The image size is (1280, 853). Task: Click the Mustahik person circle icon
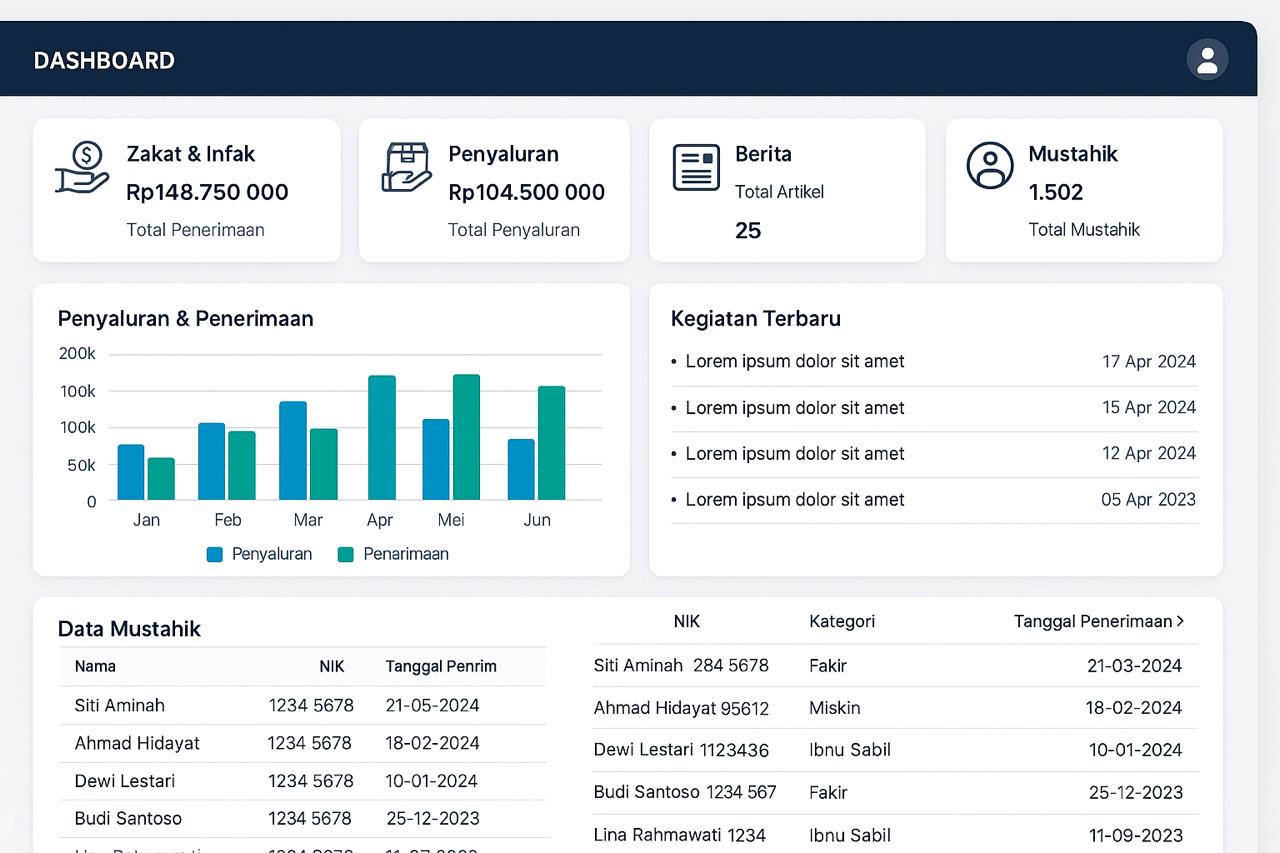coord(990,165)
